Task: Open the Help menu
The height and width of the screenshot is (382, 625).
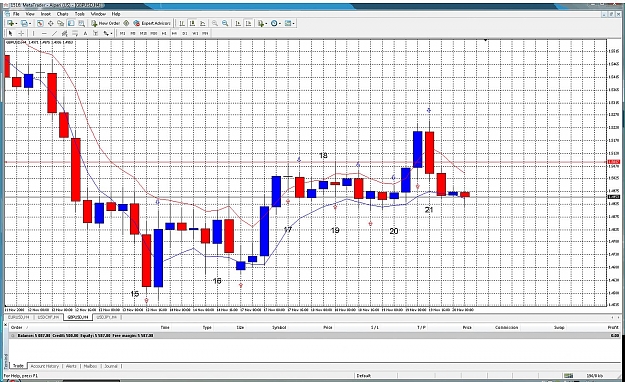Action: [116, 14]
